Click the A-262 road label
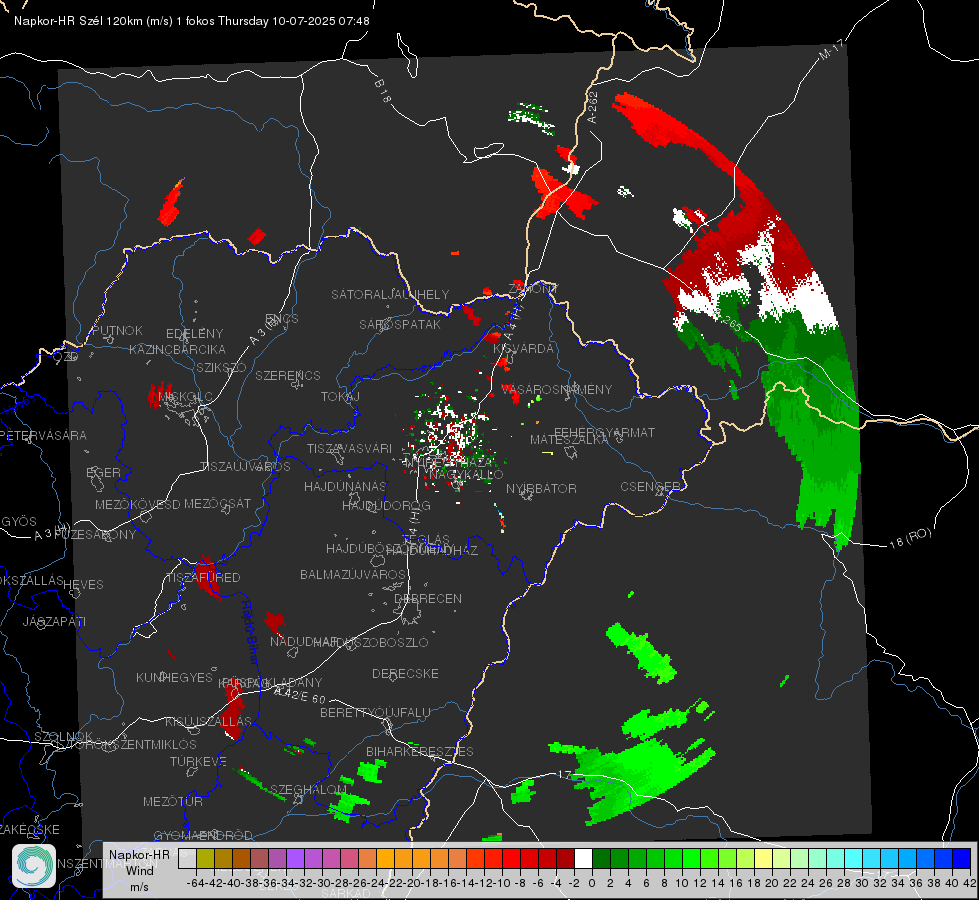 pyautogui.click(x=592, y=107)
